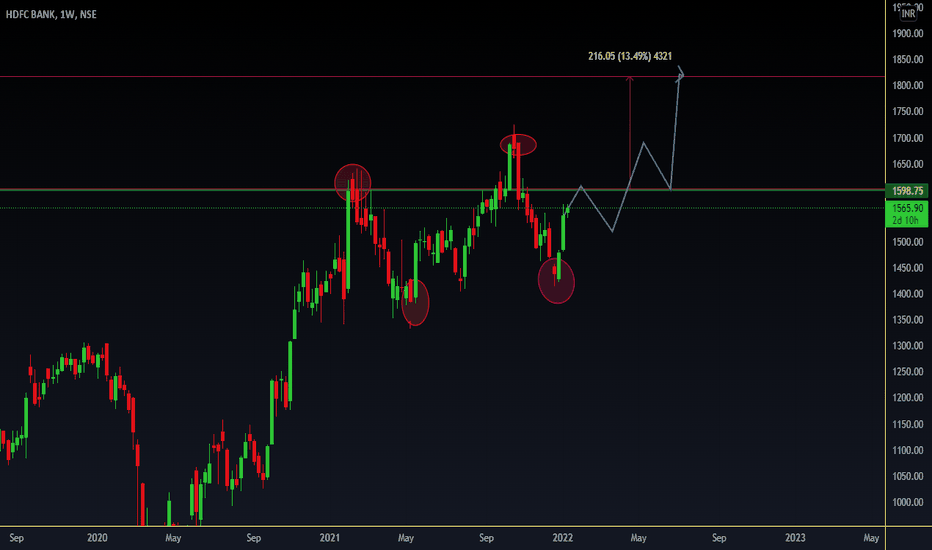This screenshot has height=550, width=932.
Task: Click the 1400.00 price axis label
Action: click(908, 294)
